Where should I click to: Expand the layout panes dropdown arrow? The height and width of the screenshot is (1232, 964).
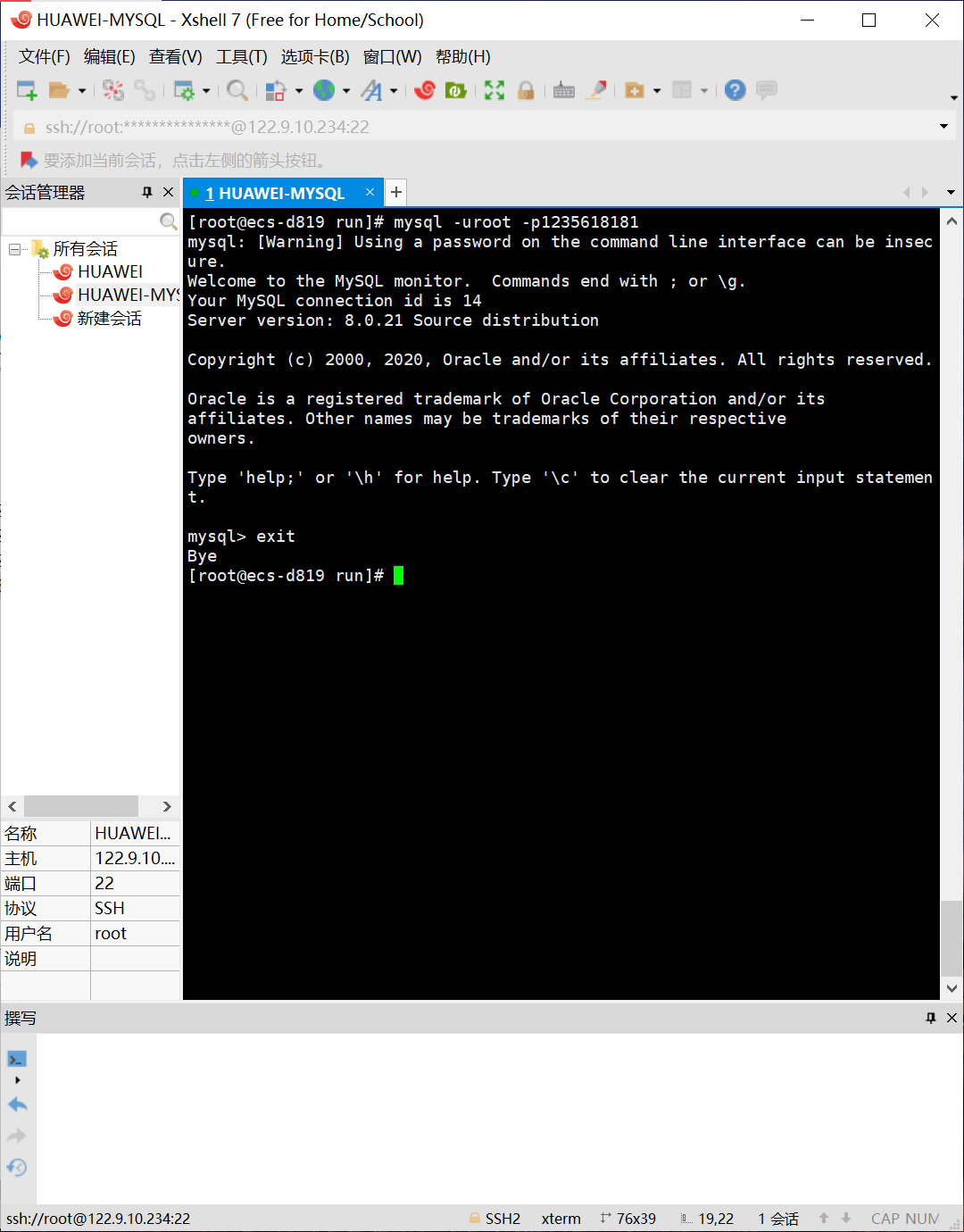tap(704, 90)
